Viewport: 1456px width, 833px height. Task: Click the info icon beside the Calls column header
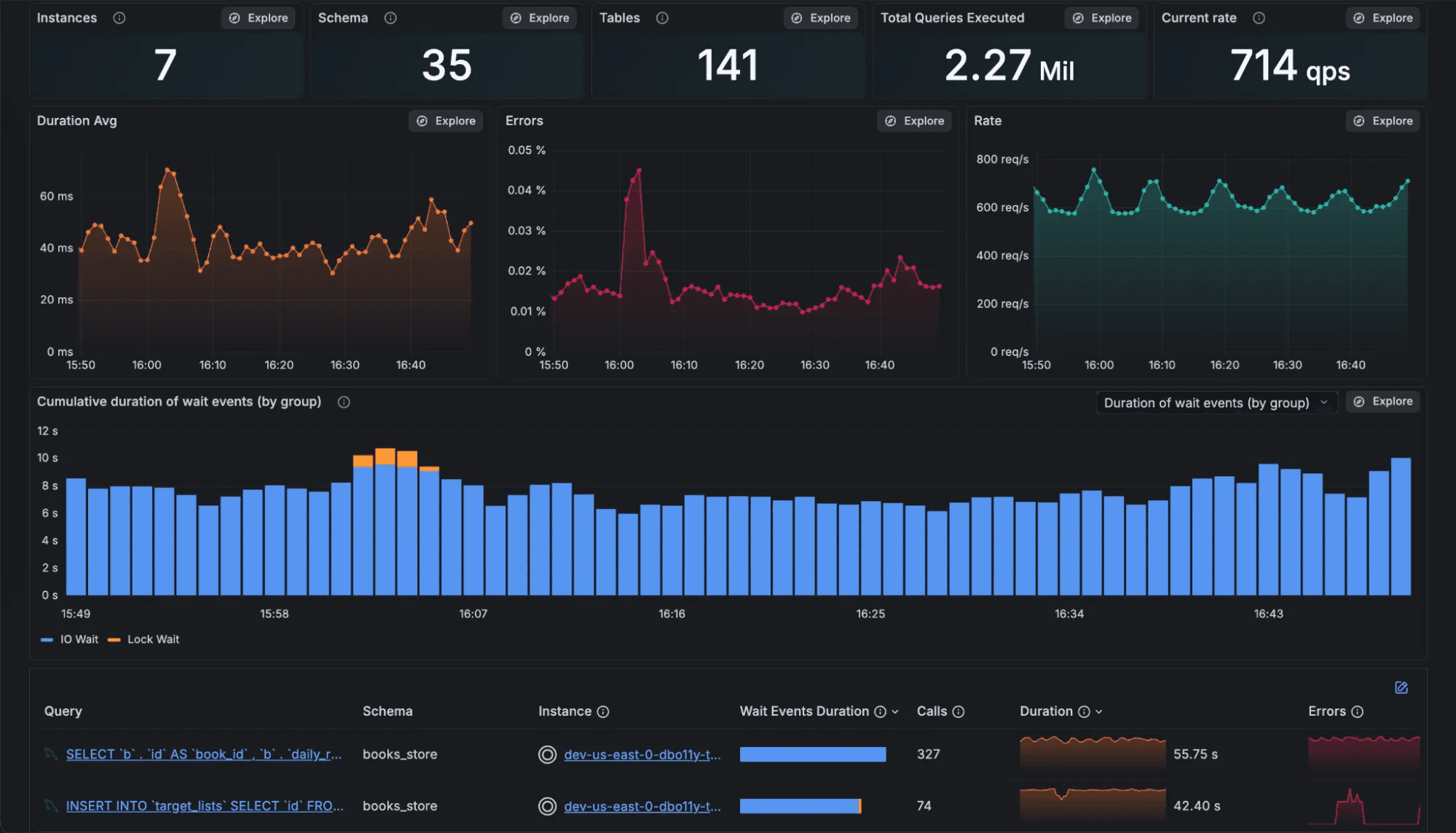pyautogui.click(x=960, y=711)
